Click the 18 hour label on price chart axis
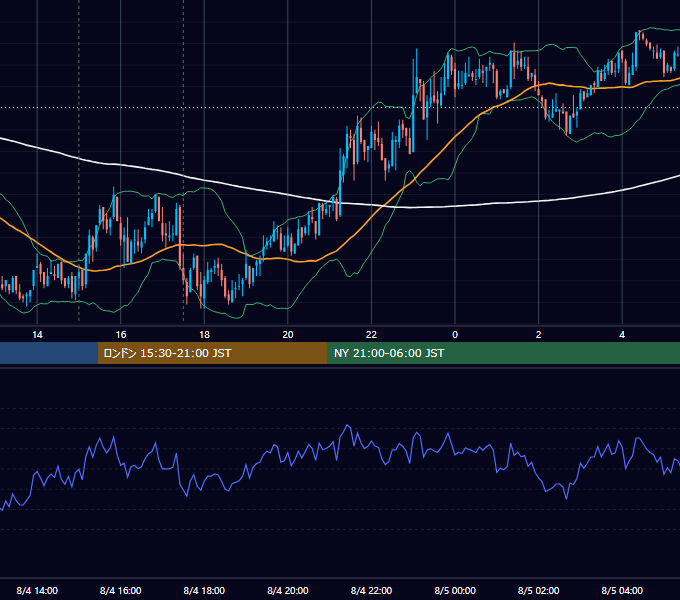This screenshot has width=680, height=600. pyautogui.click(x=204, y=335)
